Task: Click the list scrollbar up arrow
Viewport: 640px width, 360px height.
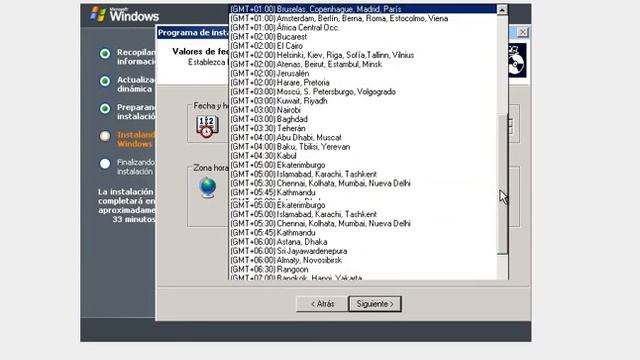Action: (x=502, y=9)
